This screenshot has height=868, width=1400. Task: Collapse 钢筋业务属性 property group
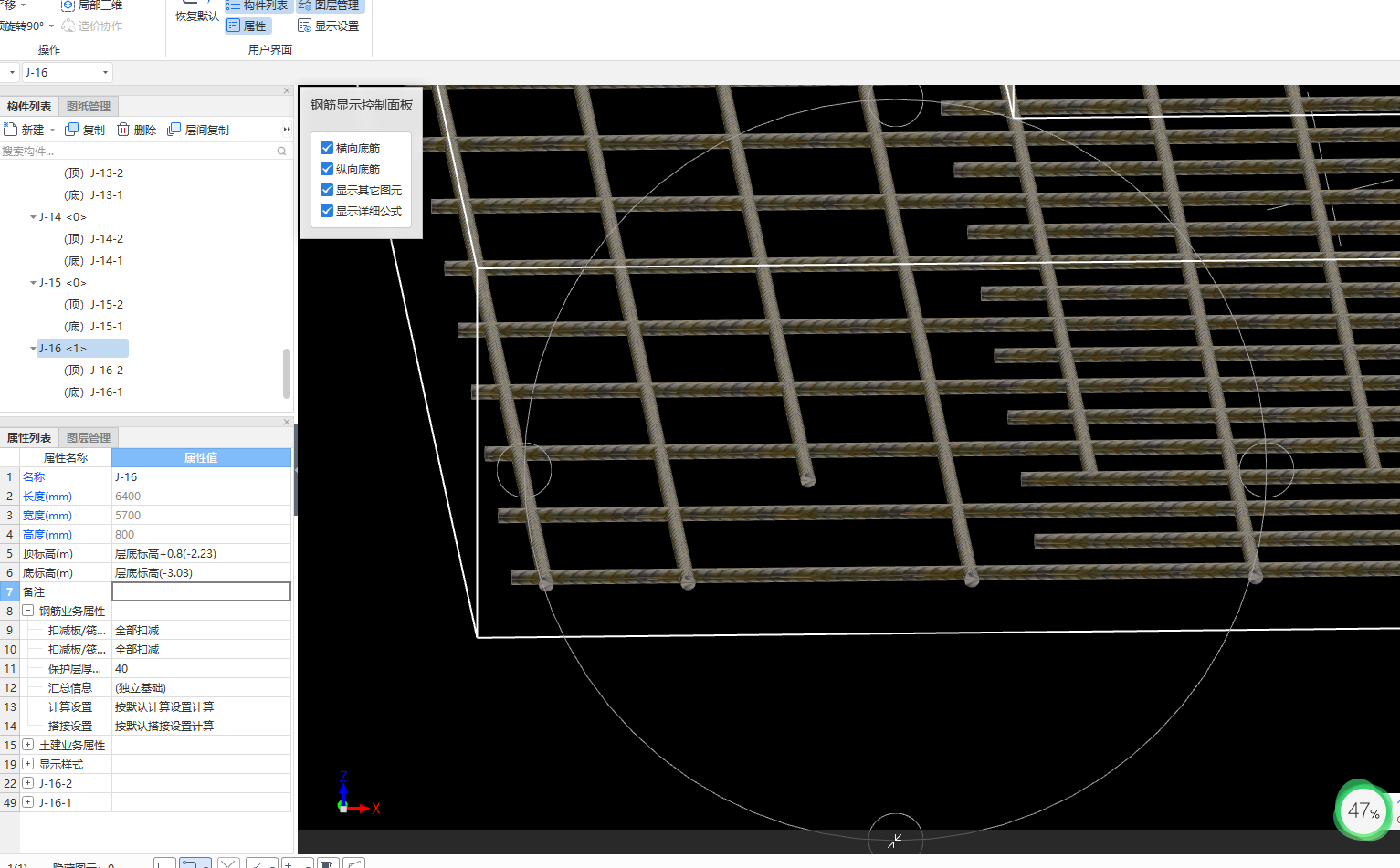(28, 611)
